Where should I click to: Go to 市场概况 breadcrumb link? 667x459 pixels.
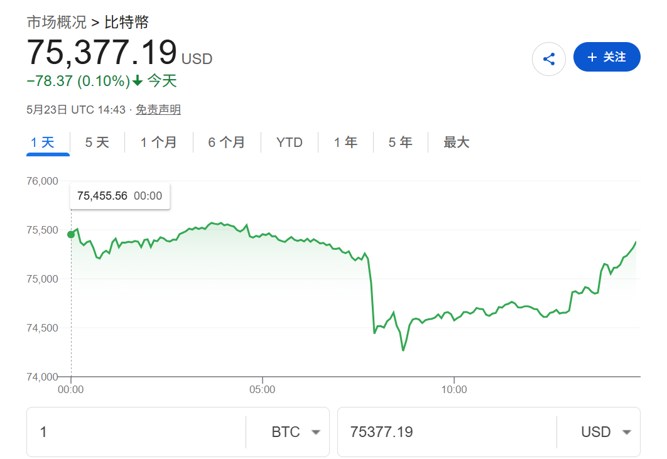(x=57, y=22)
